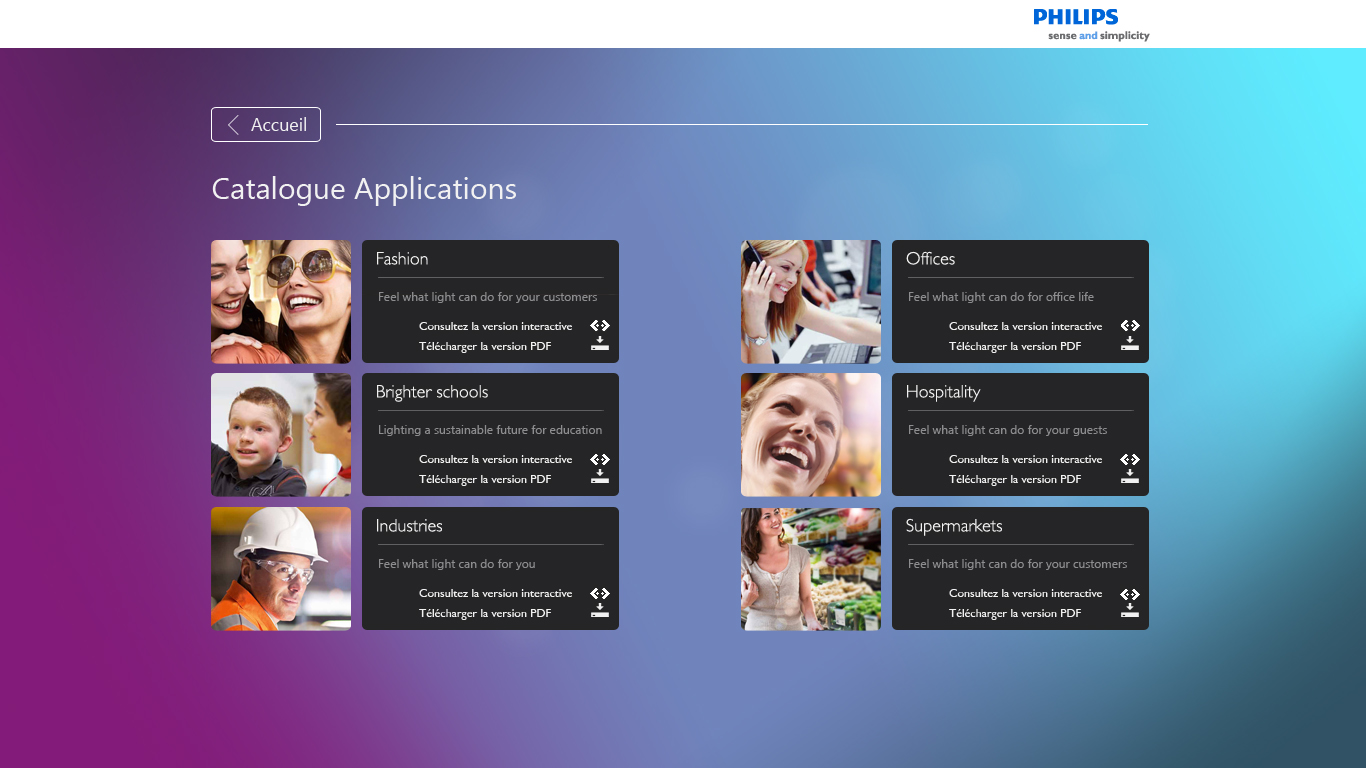Click the Supermarkets thumbnail of woman shopping

click(811, 569)
